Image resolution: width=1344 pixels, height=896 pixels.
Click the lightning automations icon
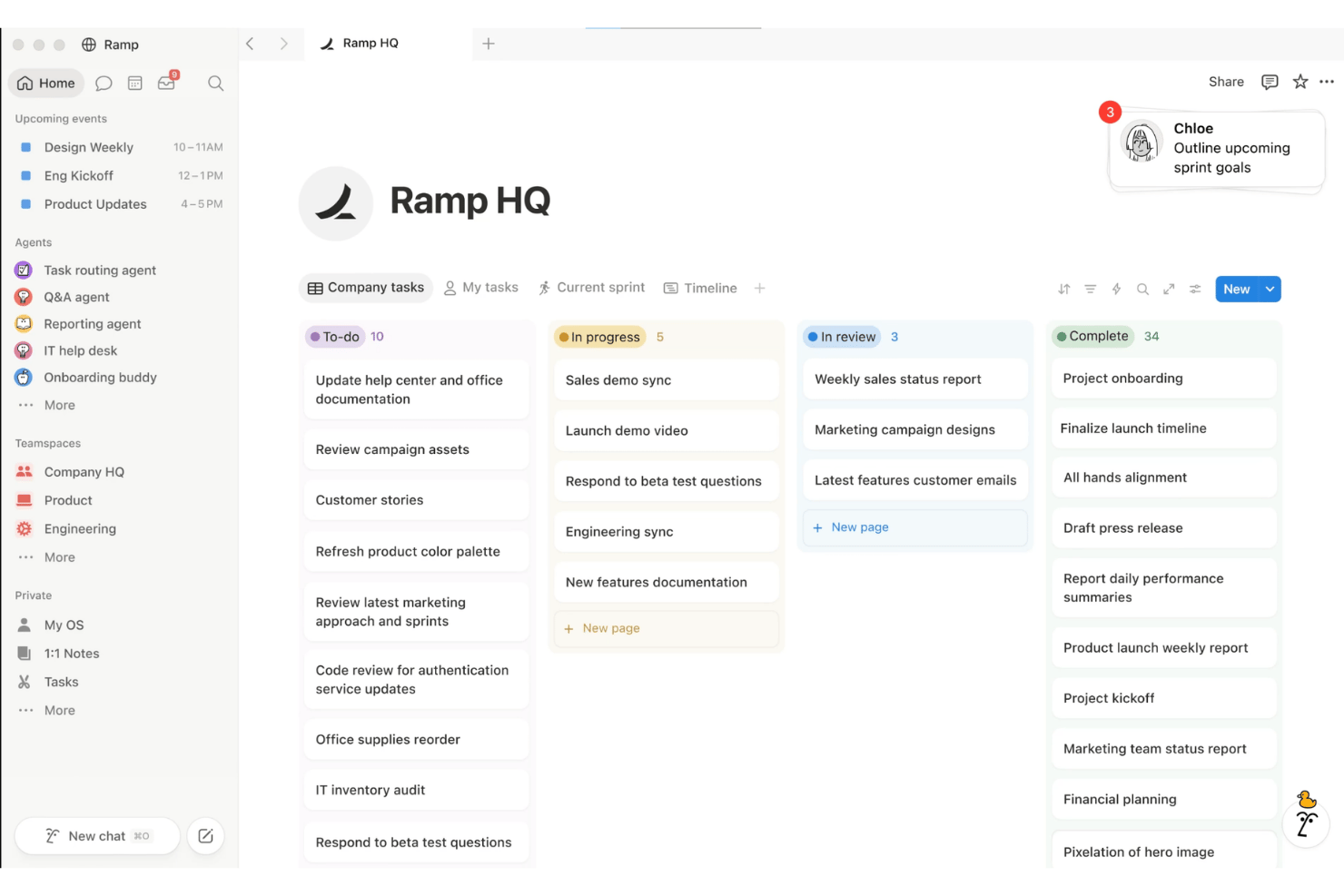click(x=1117, y=289)
